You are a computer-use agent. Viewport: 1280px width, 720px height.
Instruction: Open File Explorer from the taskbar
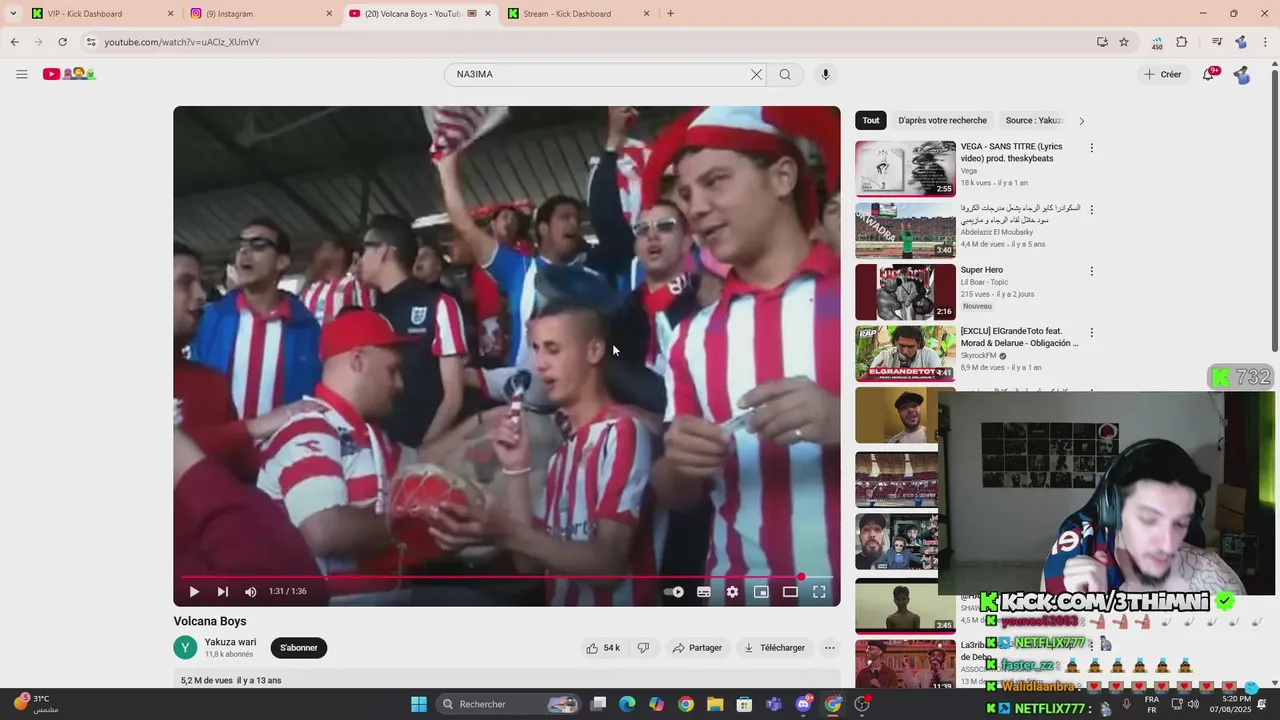(x=716, y=704)
